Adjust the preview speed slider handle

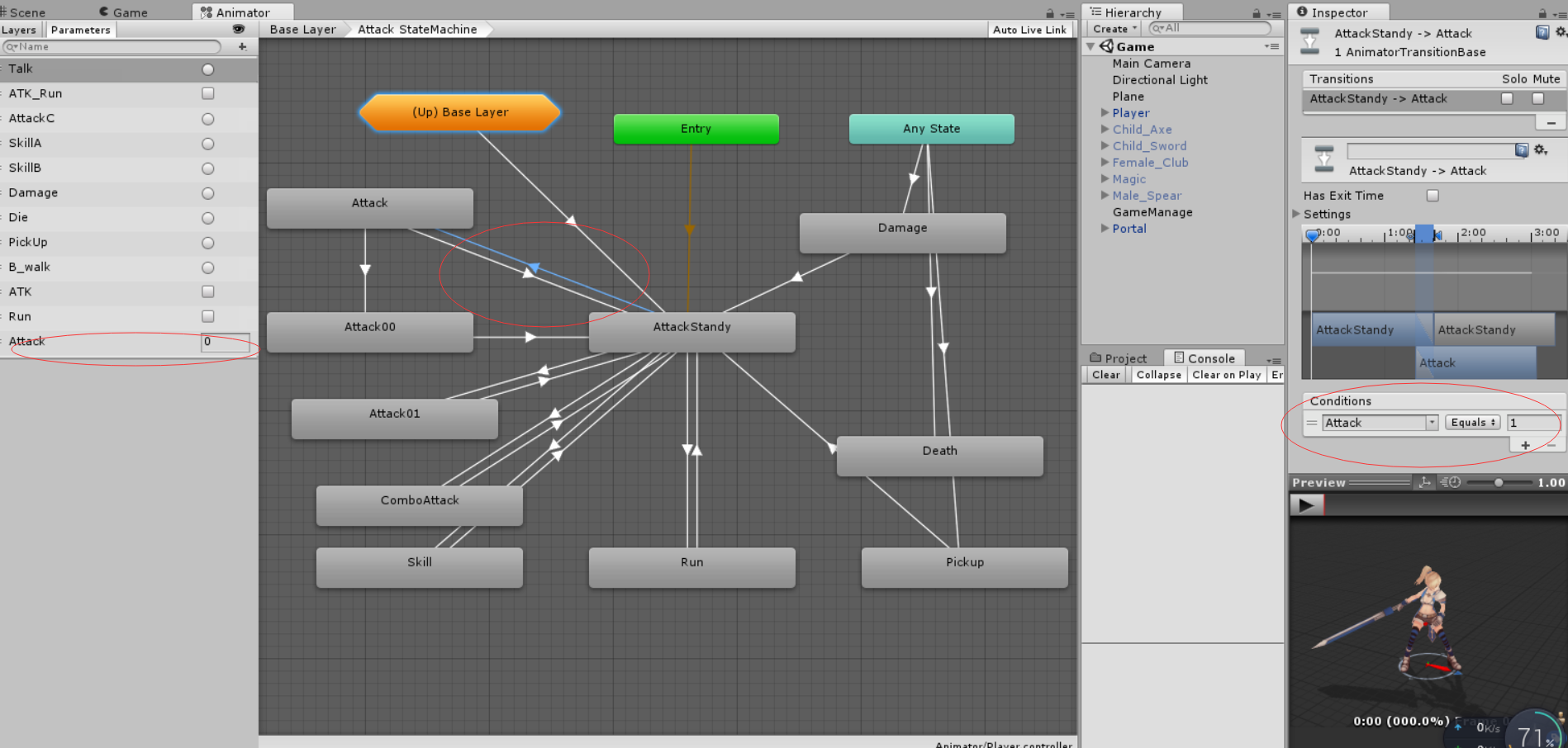pos(1498,482)
